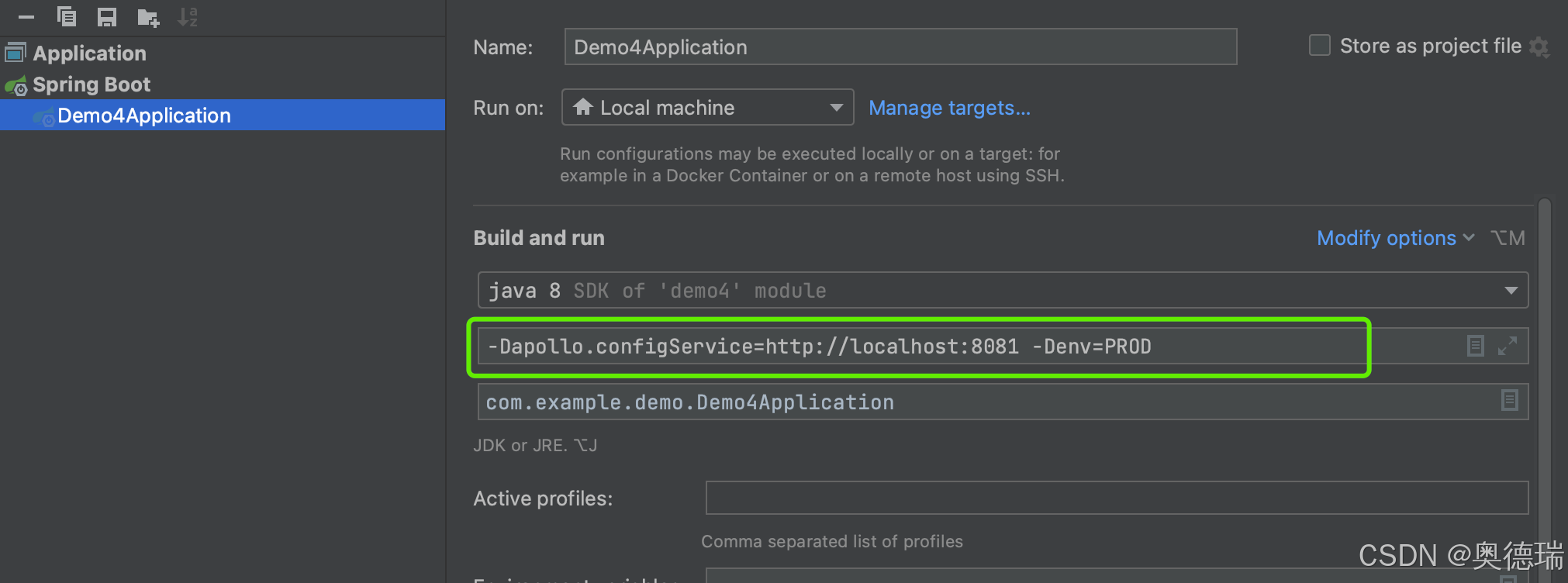Image resolution: width=1568 pixels, height=583 pixels.
Task: Click the insert macros icon in VM options field
Action: point(1475,346)
